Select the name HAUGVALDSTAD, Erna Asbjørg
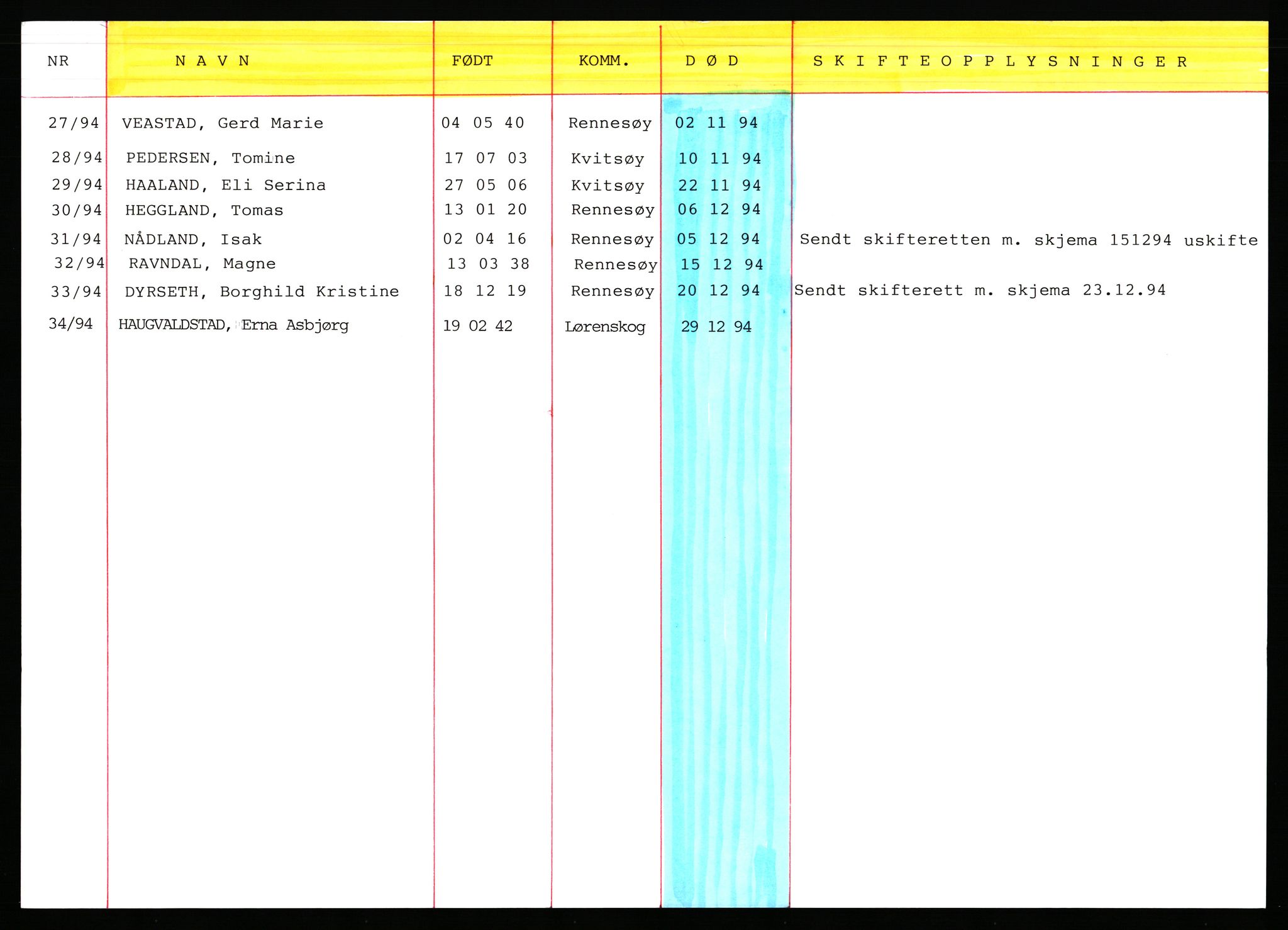 pyautogui.click(x=233, y=325)
